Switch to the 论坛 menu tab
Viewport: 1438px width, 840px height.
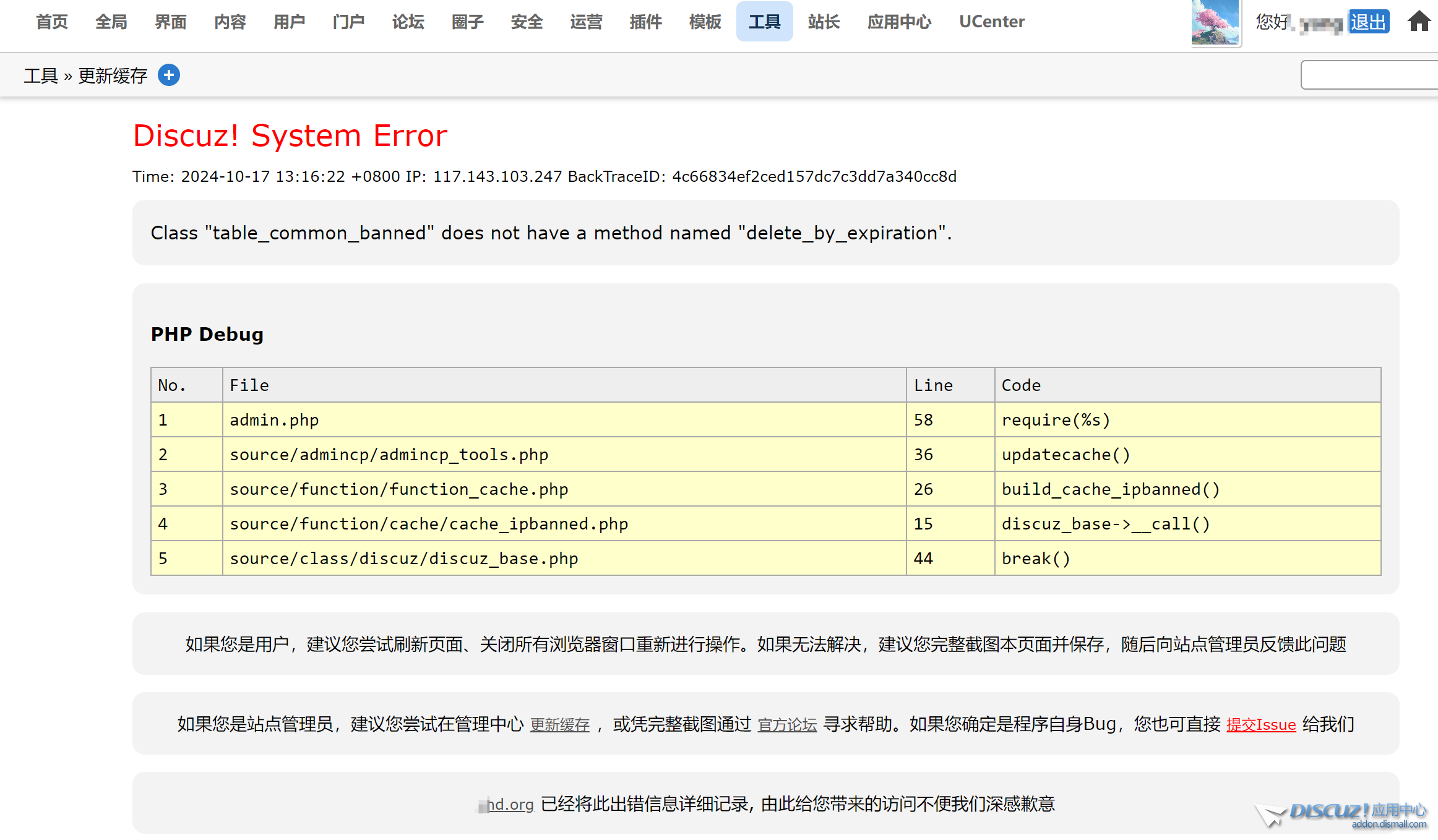click(408, 22)
